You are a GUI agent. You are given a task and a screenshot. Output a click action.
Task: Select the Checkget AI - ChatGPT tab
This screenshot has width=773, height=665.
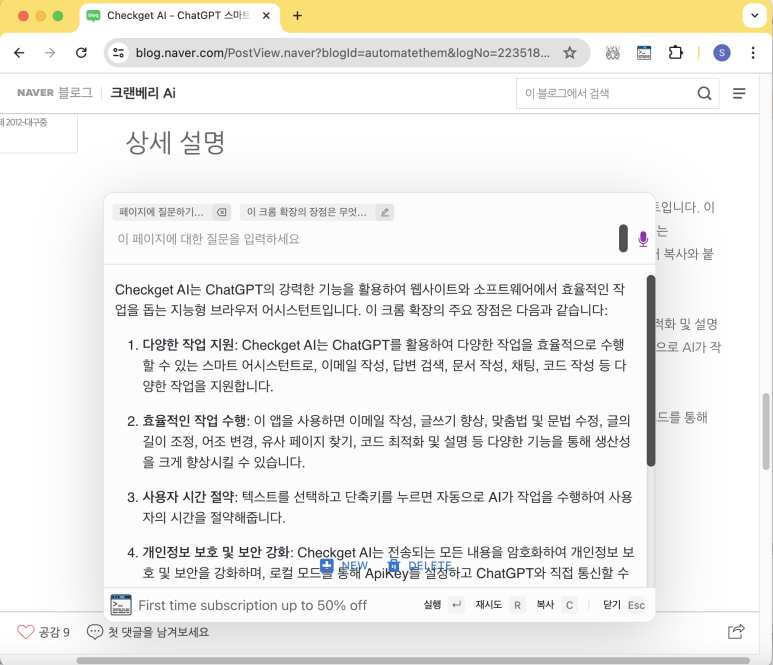(179, 16)
